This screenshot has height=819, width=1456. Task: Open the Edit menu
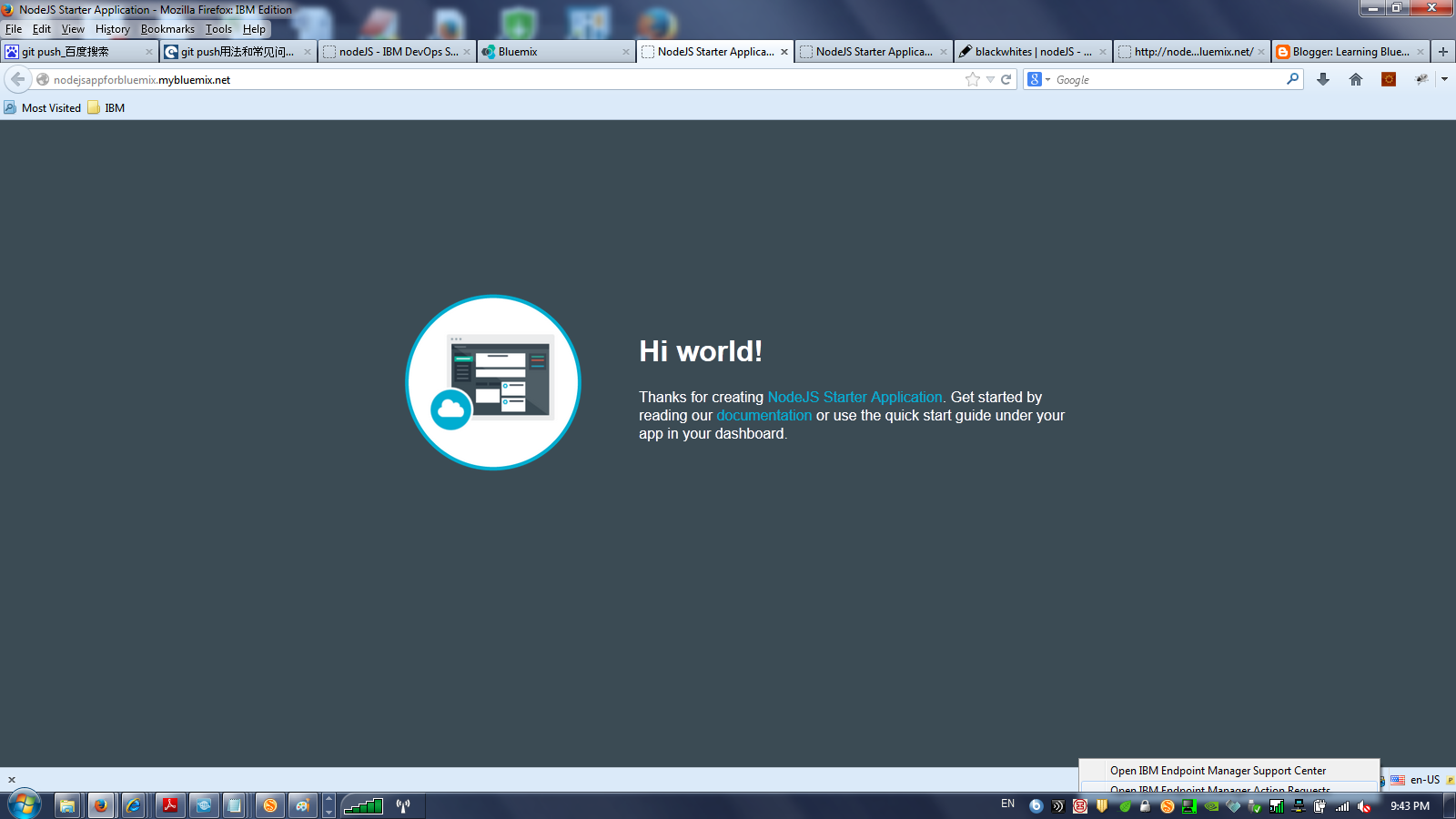42,29
